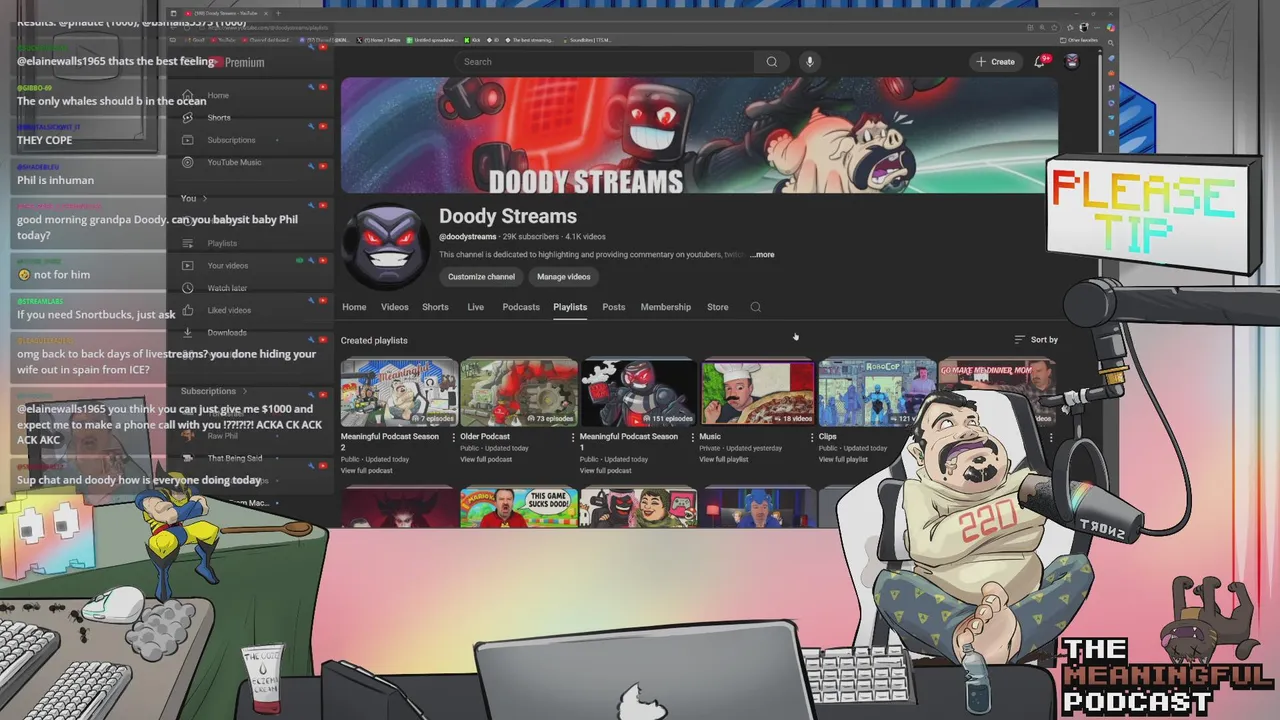The image size is (1280, 720).
Task: Click the Shorts icon in the sidebar
Action: tap(187, 117)
